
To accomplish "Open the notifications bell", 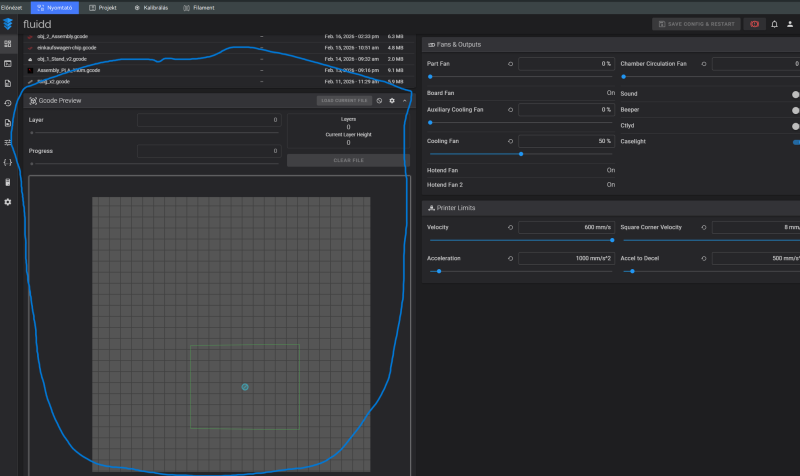I will [x=774, y=24].
